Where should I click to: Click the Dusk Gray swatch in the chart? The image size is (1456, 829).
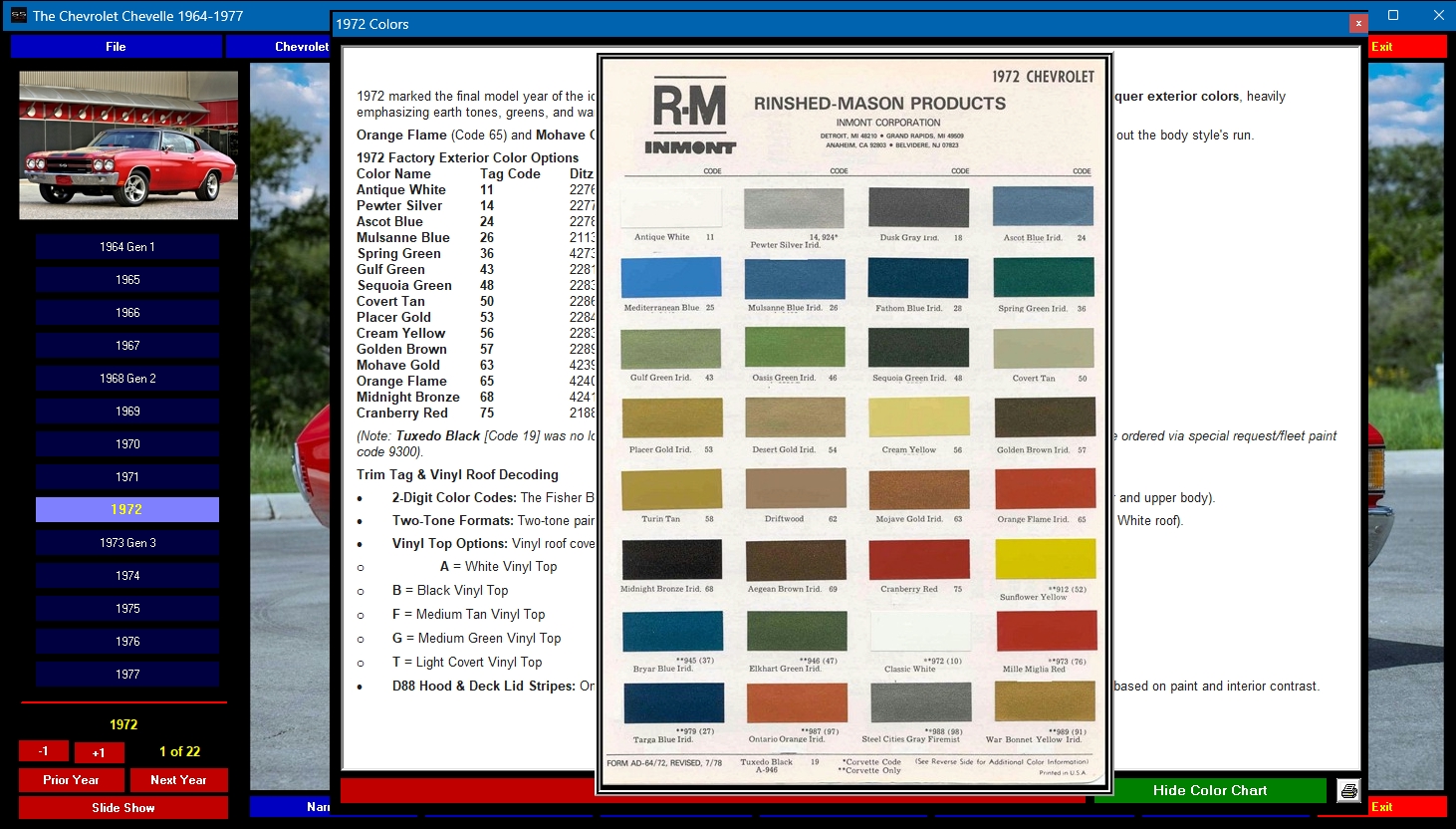pyautogui.click(x=918, y=207)
